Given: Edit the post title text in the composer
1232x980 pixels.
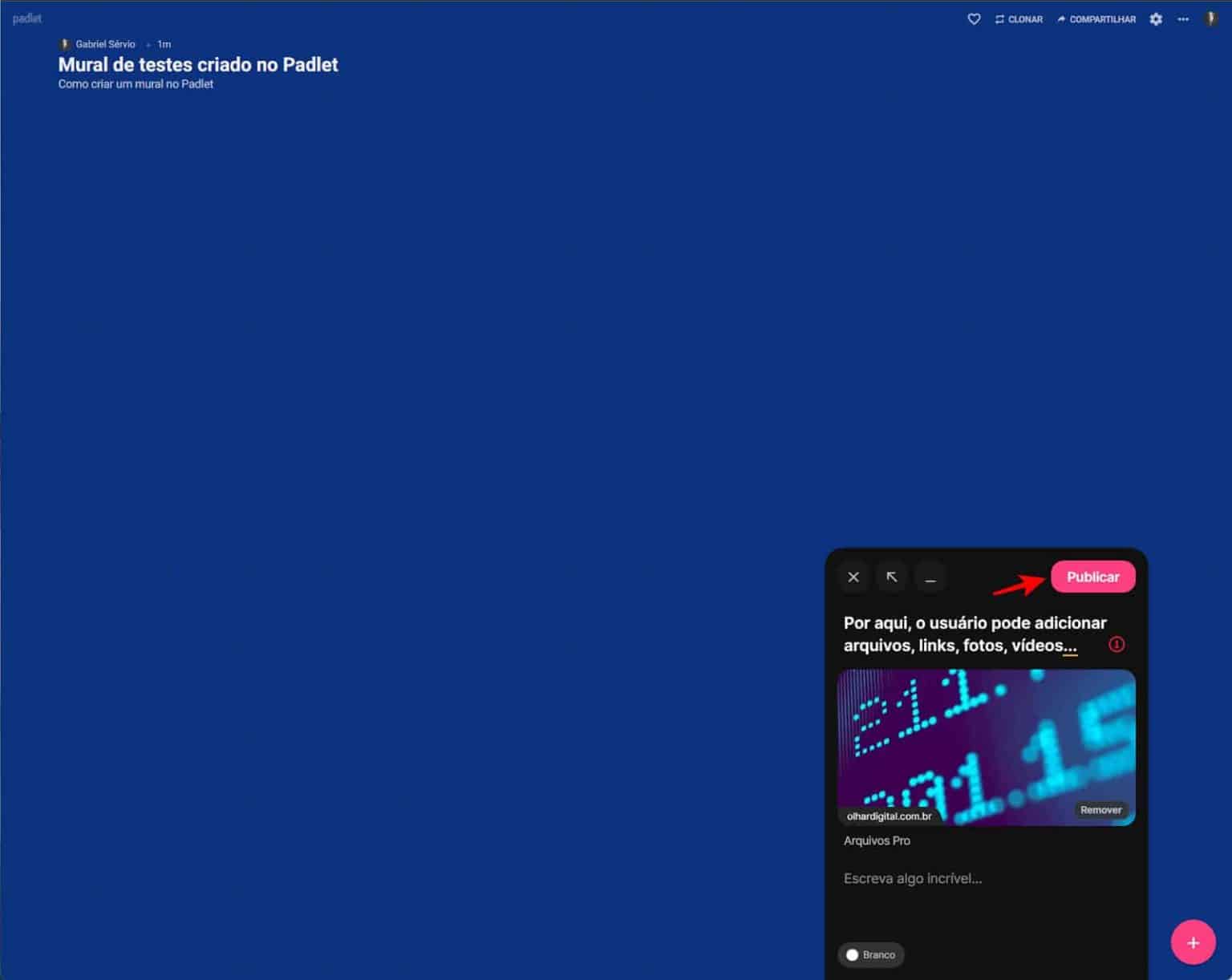Looking at the screenshot, I should coord(974,634).
